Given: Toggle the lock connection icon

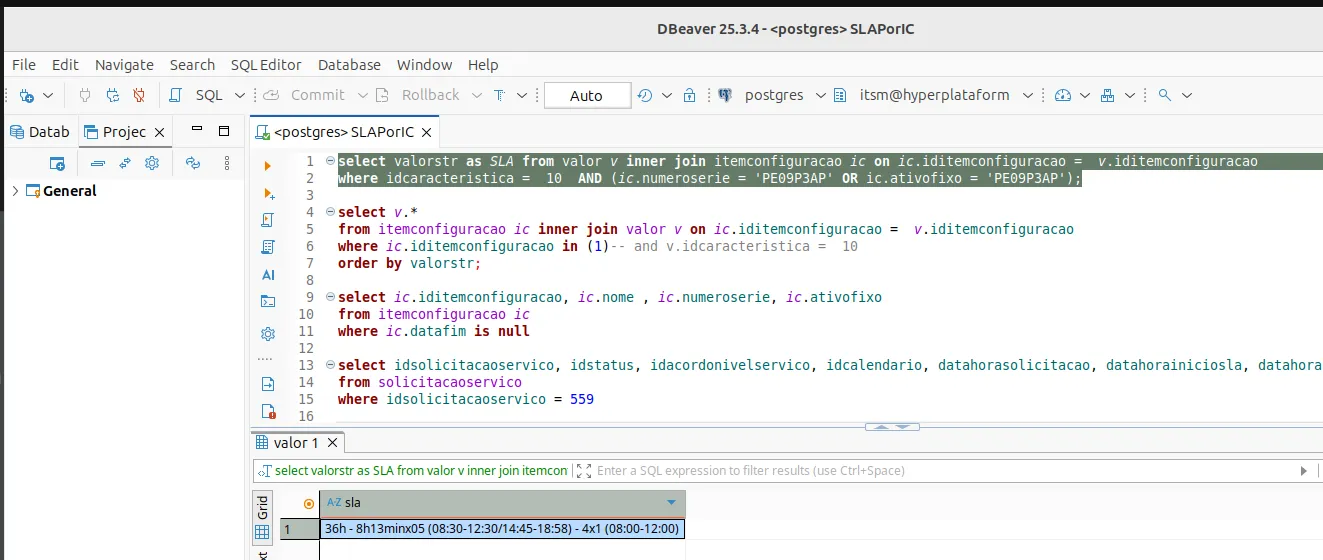Looking at the screenshot, I should (689, 95).
